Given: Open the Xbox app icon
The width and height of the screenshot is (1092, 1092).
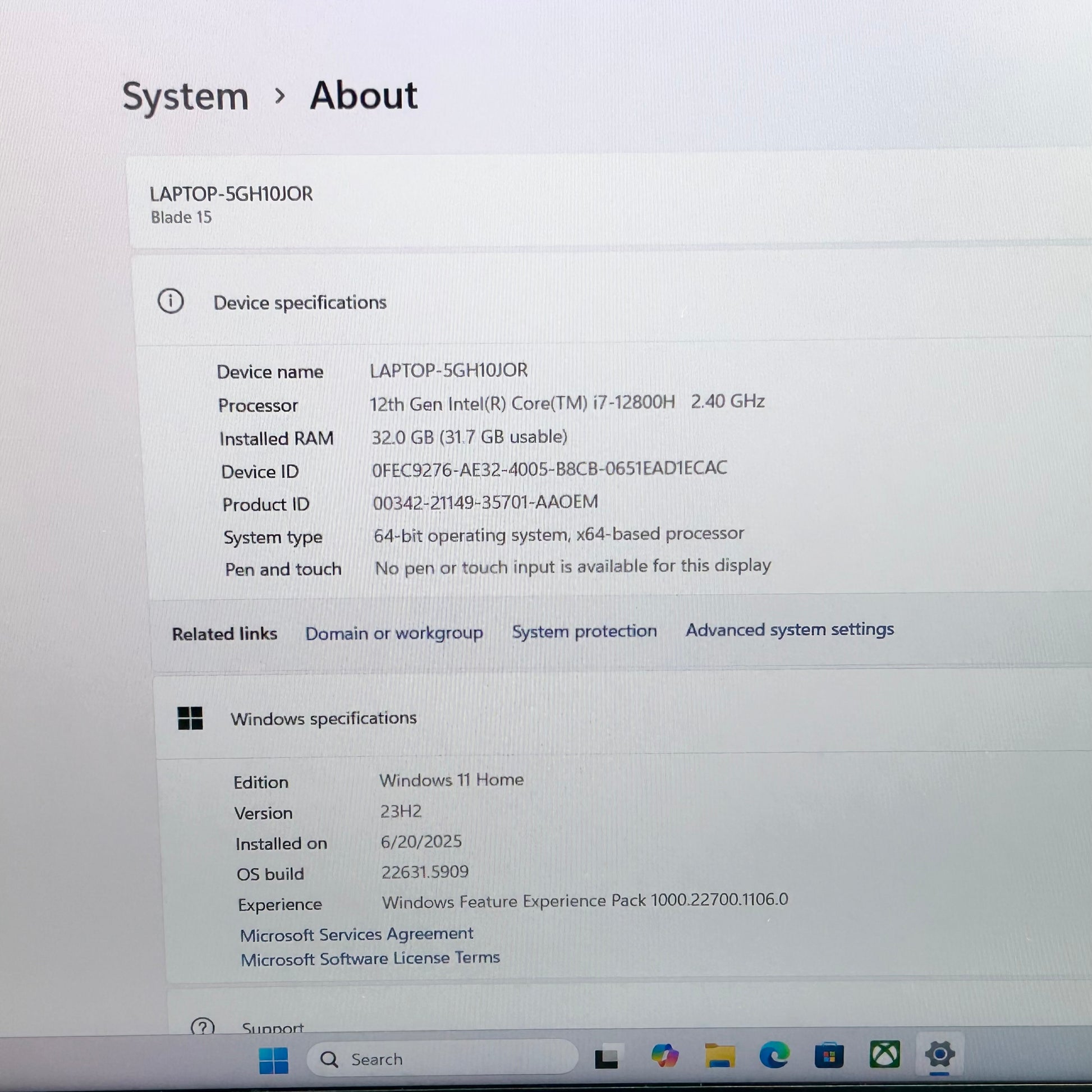Looking at the screenshot, I should pos(884,1054).
